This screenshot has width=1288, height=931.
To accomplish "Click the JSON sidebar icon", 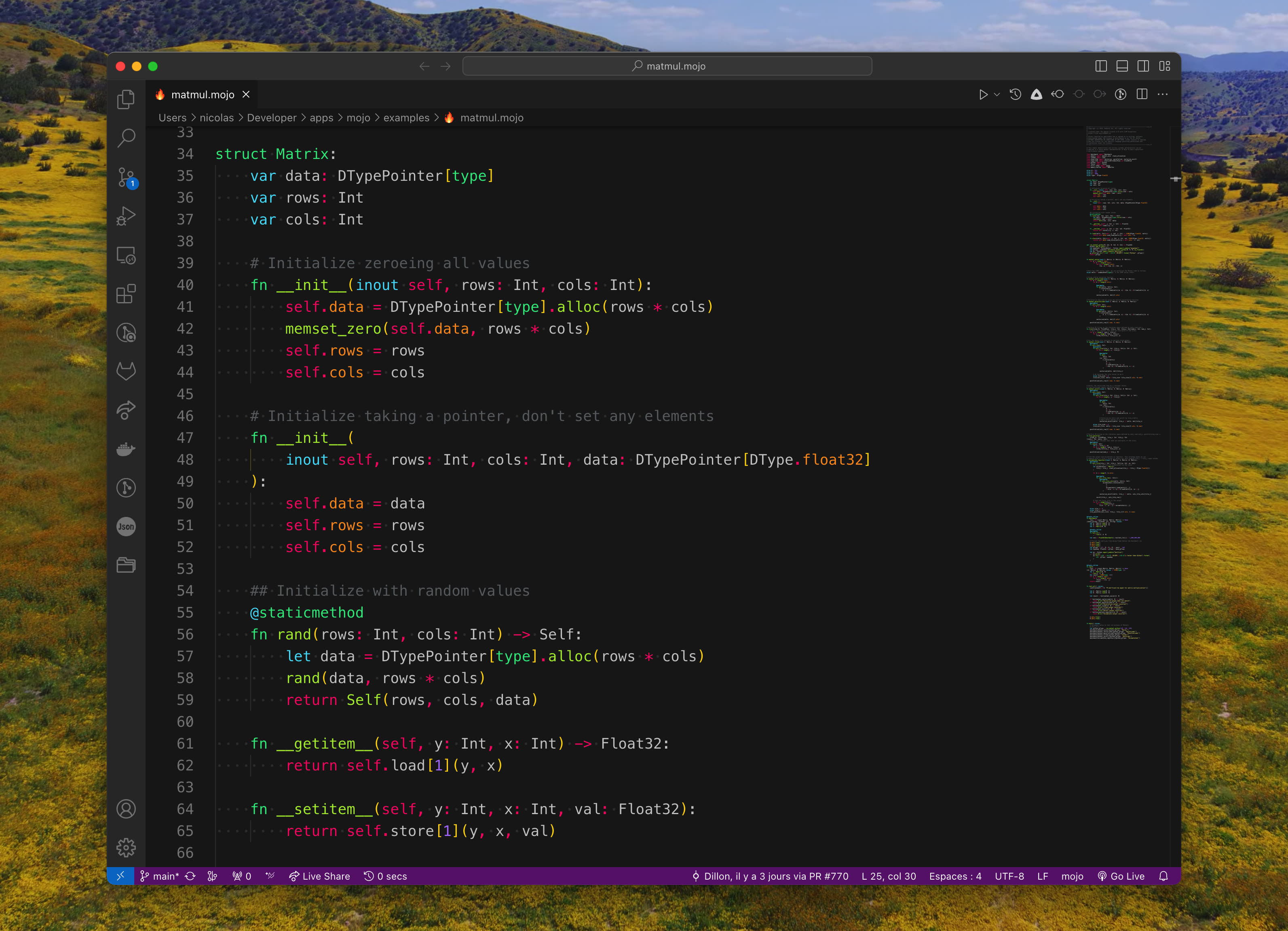I will (126, 527).
